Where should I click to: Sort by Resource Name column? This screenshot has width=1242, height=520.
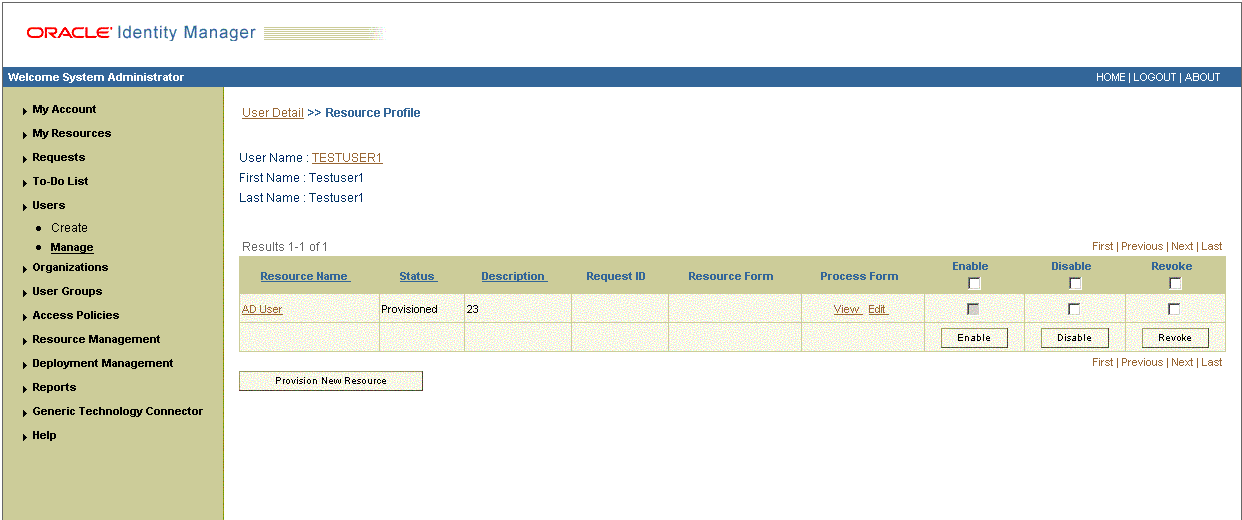[305, 276]
